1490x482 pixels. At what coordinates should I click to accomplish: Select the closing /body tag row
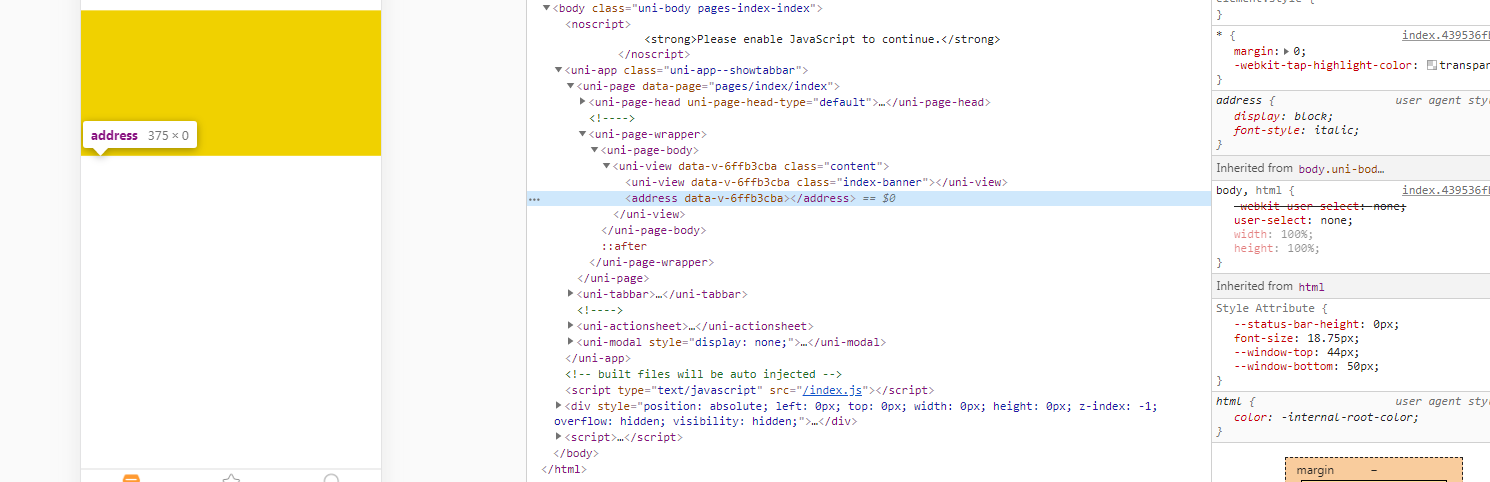(x=578, y=454)
